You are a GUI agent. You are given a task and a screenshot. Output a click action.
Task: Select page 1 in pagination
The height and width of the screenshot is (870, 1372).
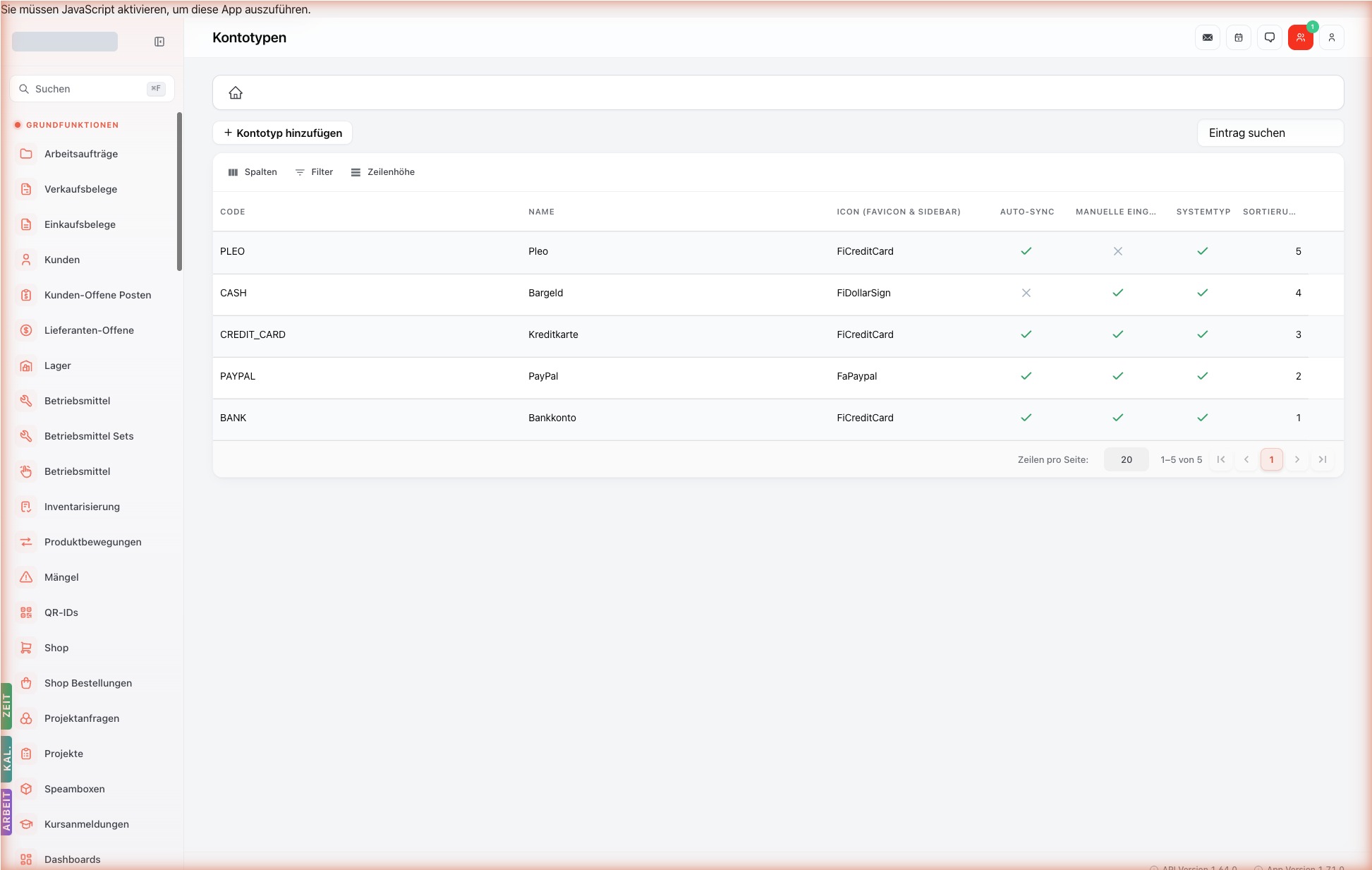[x=1272, y=459]
